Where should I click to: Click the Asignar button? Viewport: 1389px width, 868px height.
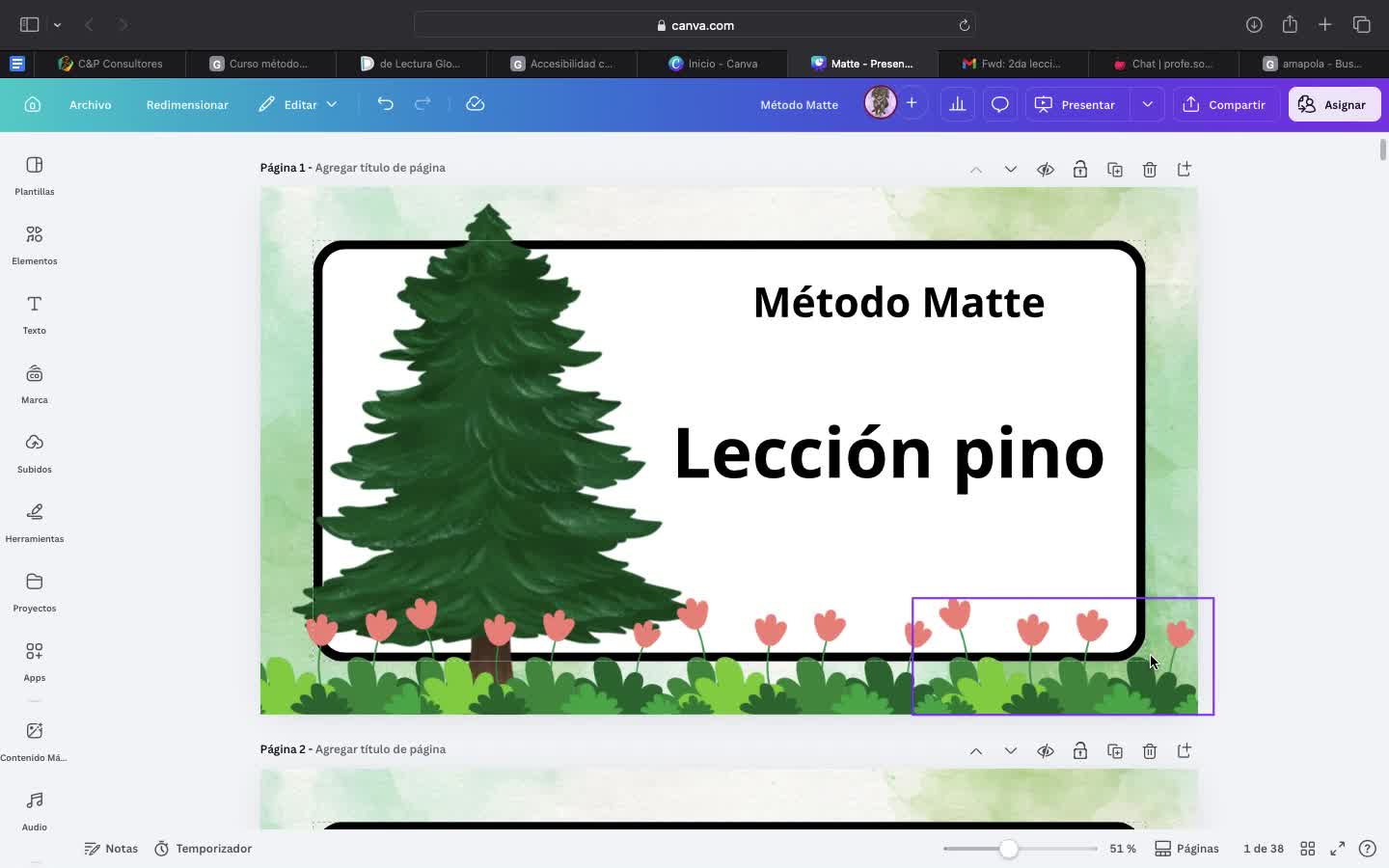pyautogui.click(x=1334, y=104)
